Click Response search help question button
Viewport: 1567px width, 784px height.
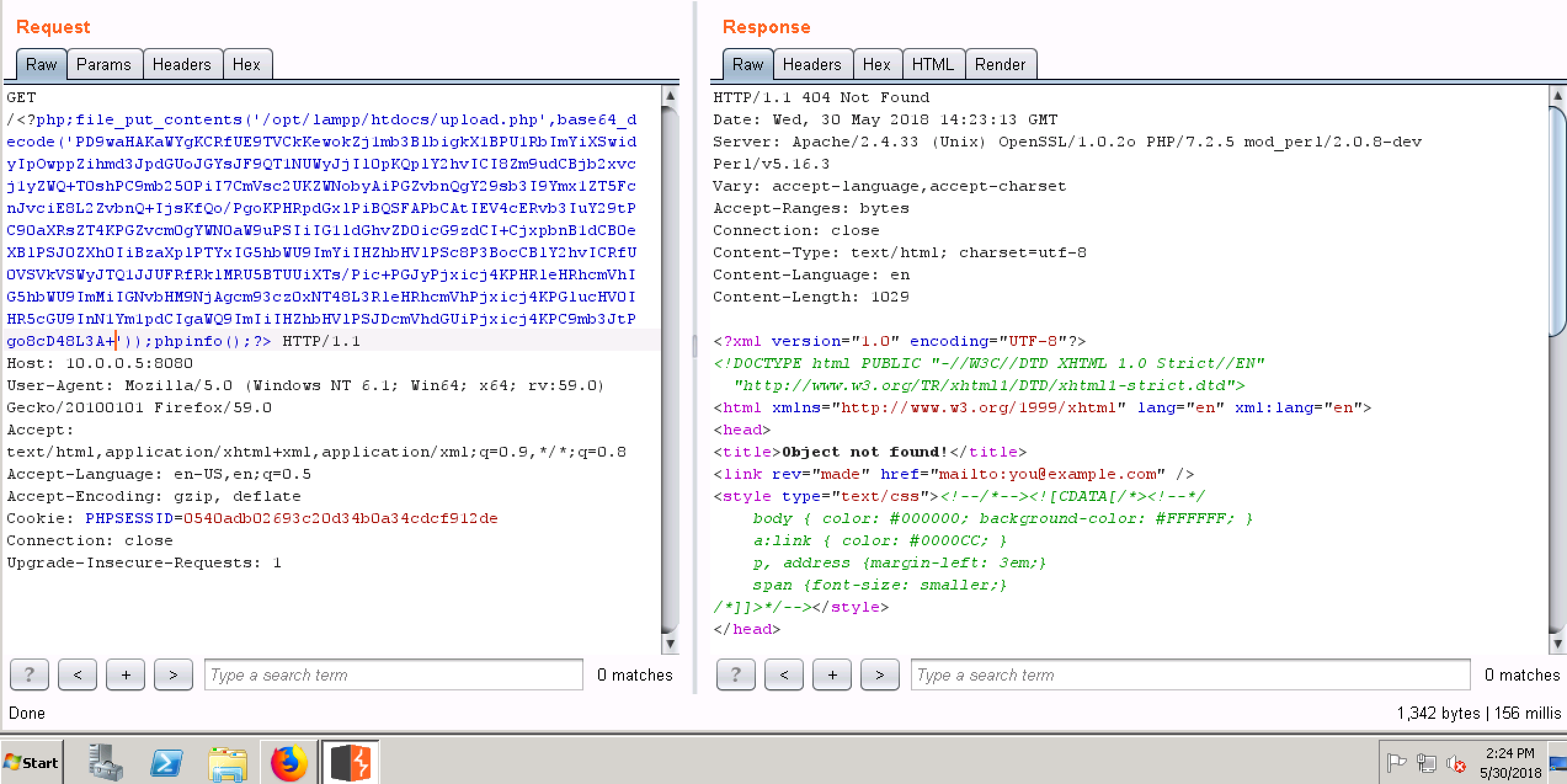[735, 675]
